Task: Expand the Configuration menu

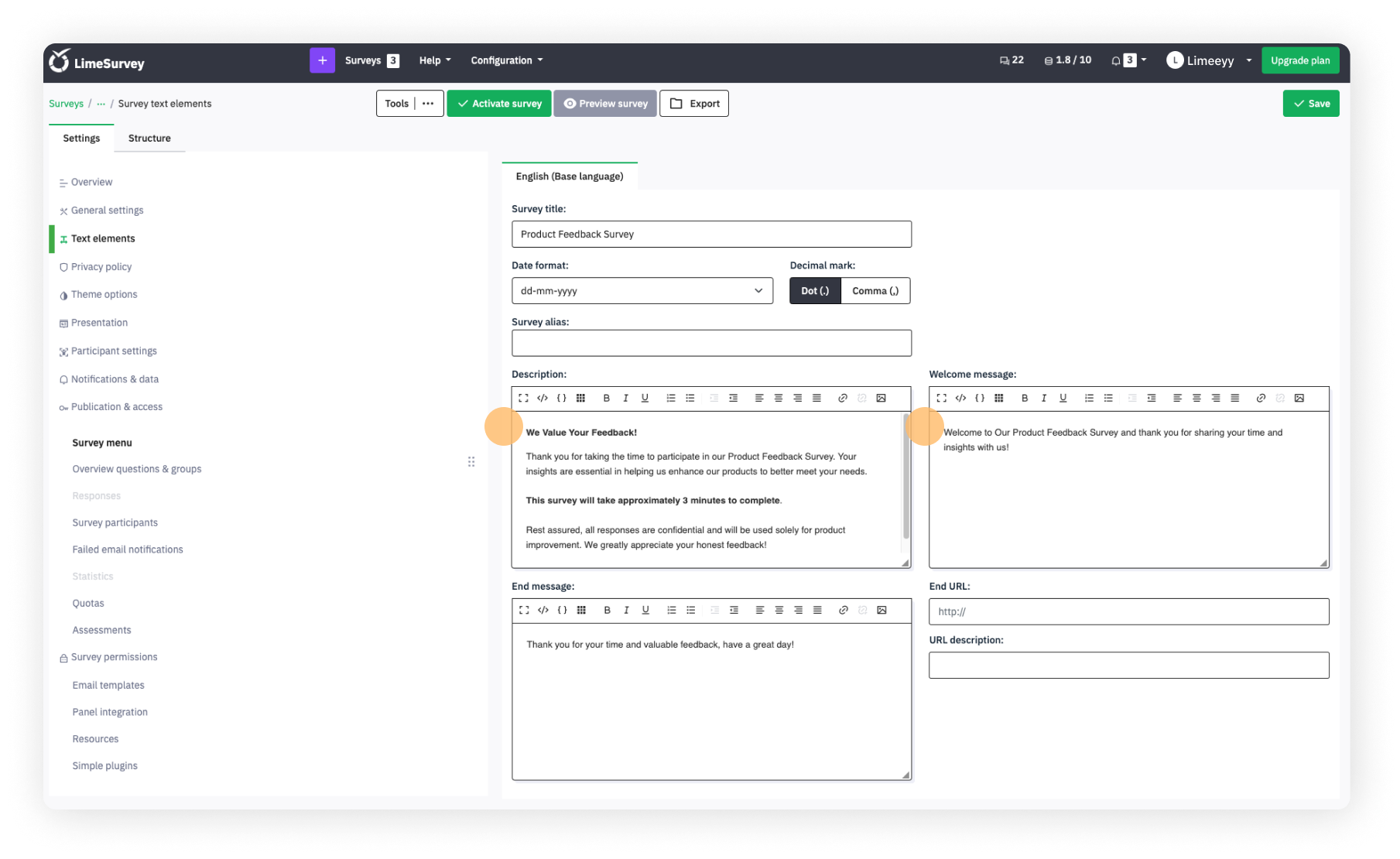Action: tap(506, 60)
